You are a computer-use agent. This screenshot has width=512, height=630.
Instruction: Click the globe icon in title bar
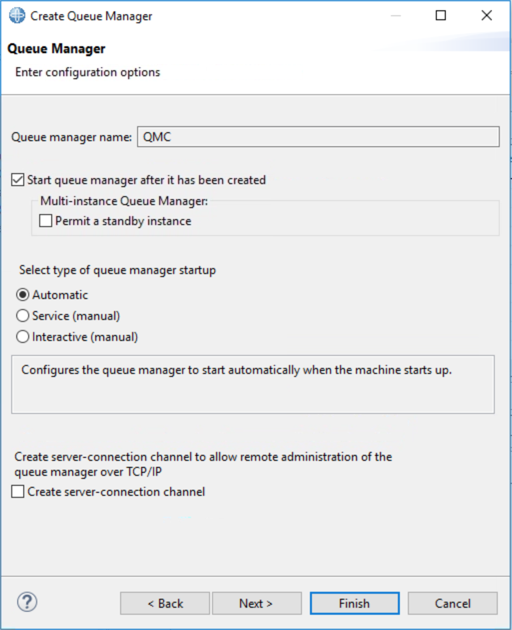(x=16, y=16)
